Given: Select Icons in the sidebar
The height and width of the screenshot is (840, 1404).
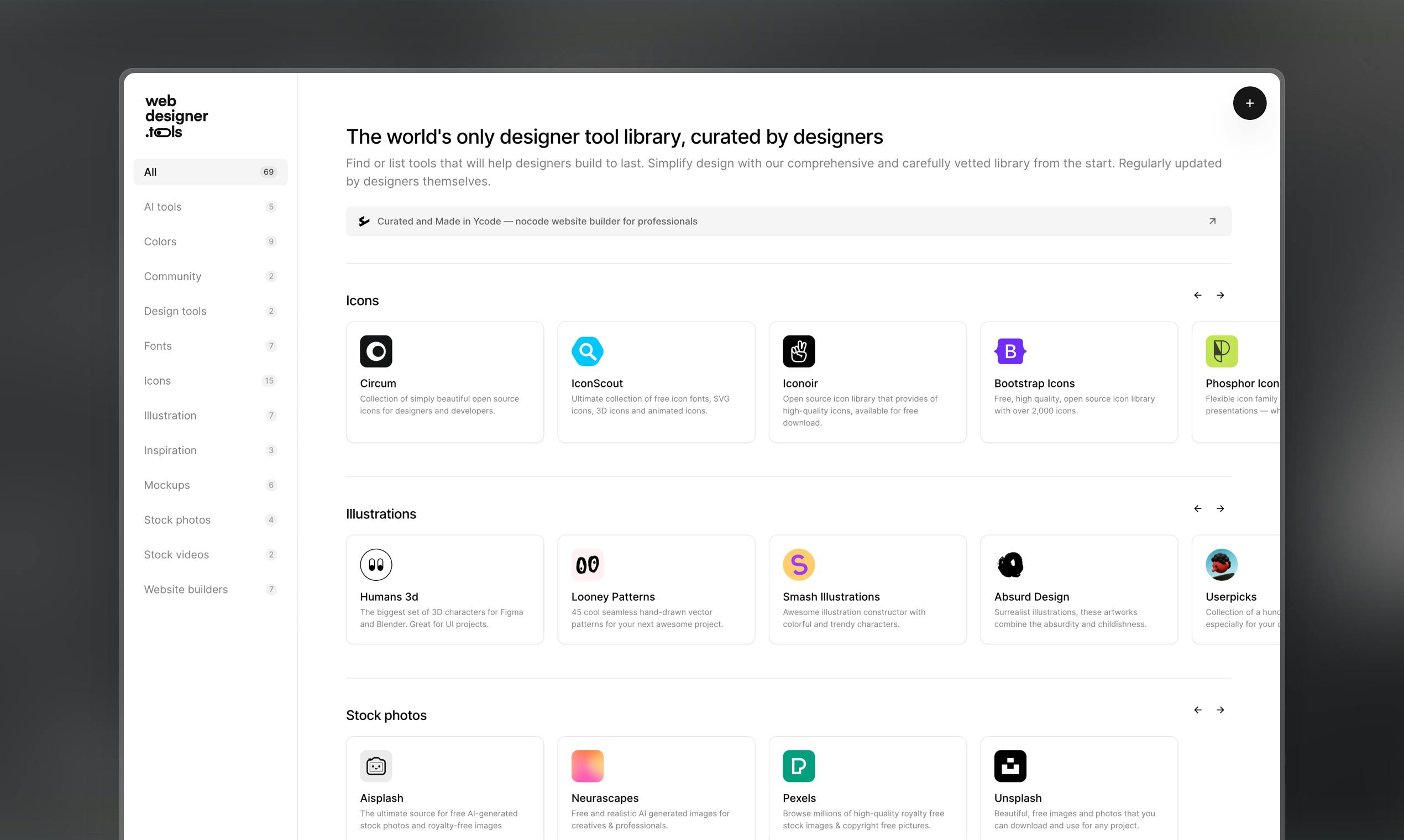Looking at the screenshot, I should point(210,381).
